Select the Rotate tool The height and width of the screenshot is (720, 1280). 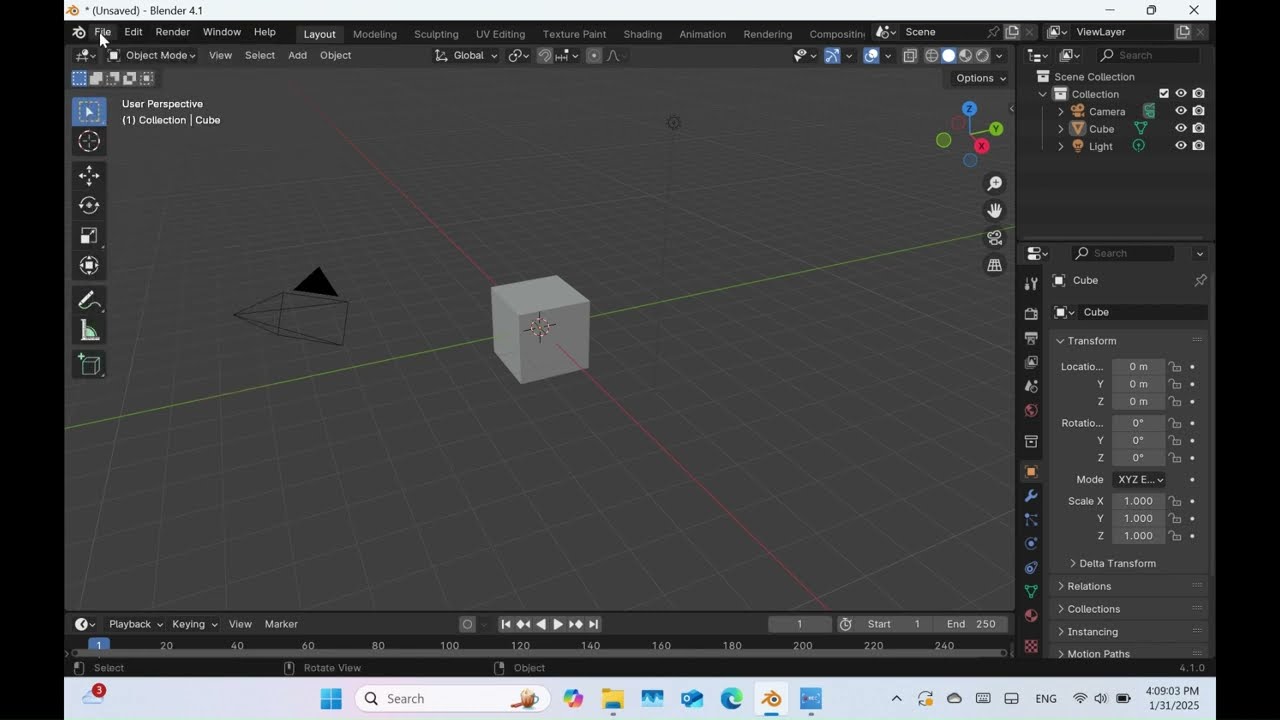[x=89, y=206]
